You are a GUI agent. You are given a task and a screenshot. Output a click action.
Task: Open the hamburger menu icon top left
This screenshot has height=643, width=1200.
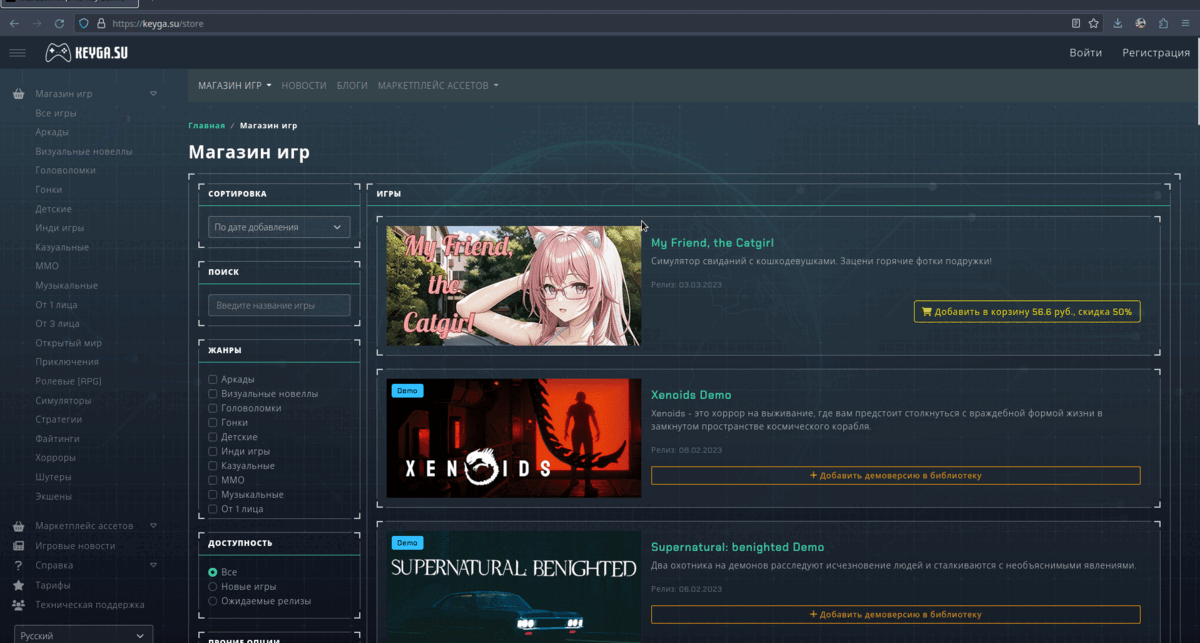point(17,52)
